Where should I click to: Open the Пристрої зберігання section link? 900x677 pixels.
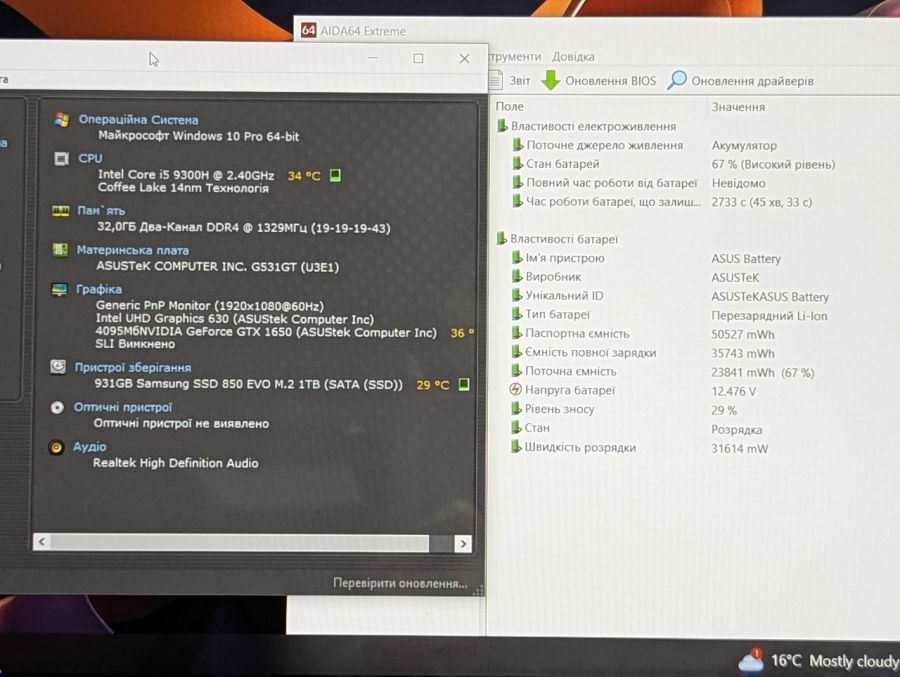(133, 367)
